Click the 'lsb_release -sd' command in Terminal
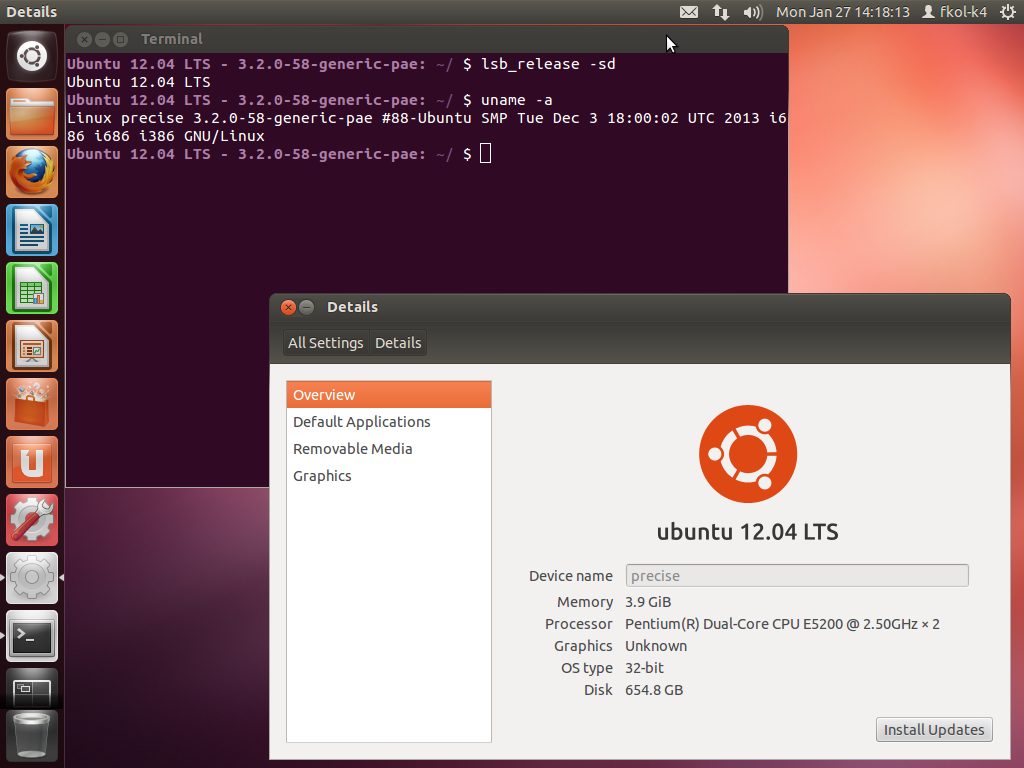 coord(549,64)
